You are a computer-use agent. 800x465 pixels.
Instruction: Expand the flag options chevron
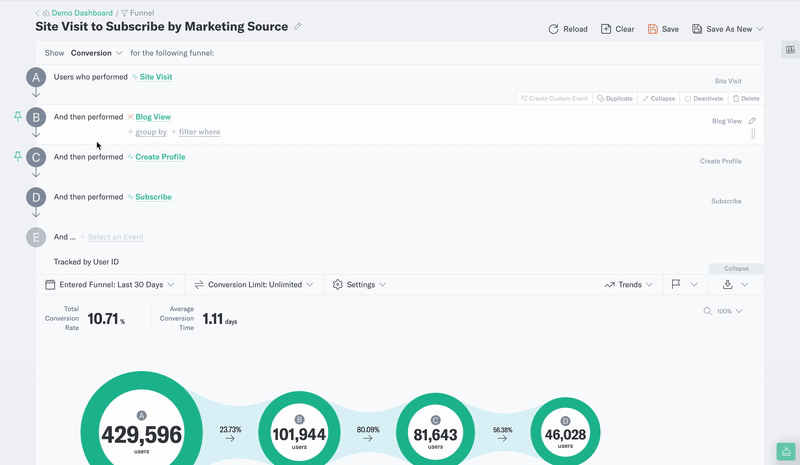click(694, 285)
